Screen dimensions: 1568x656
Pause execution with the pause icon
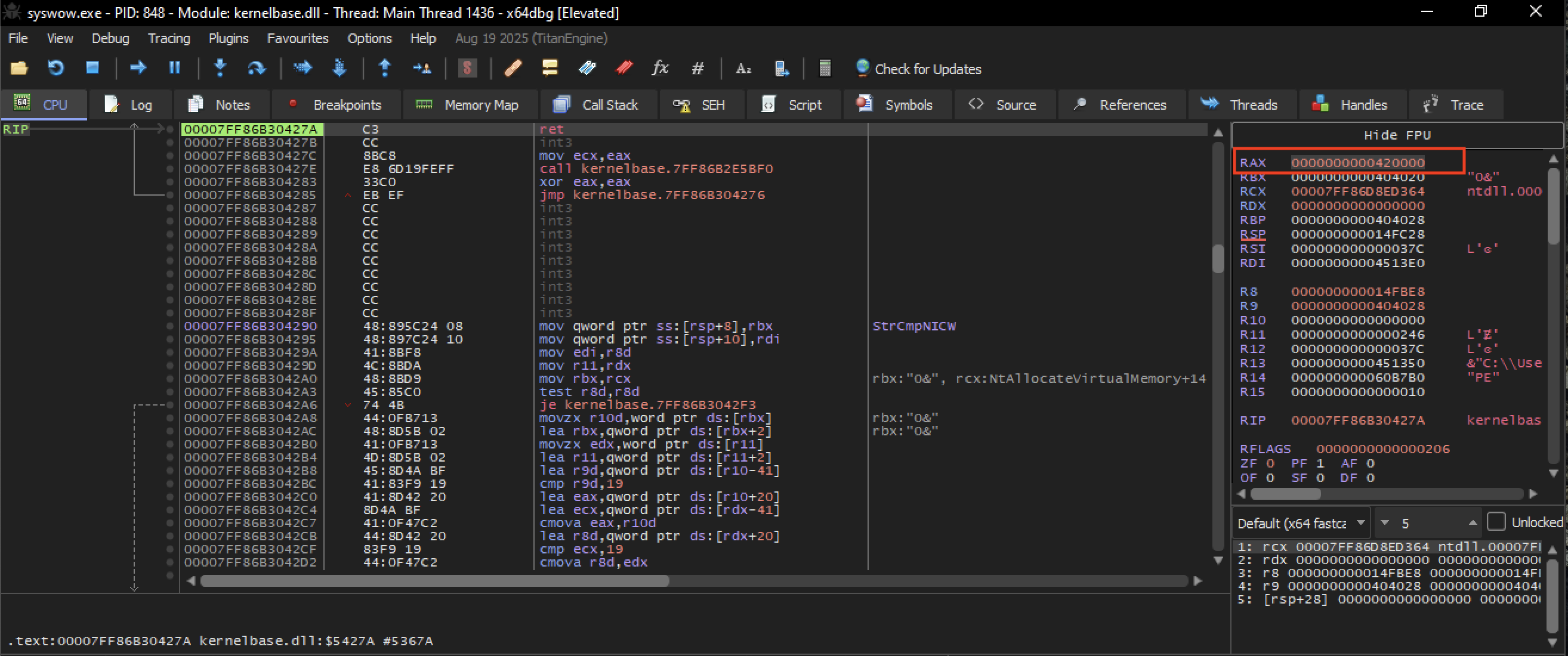tap(175, 68)
